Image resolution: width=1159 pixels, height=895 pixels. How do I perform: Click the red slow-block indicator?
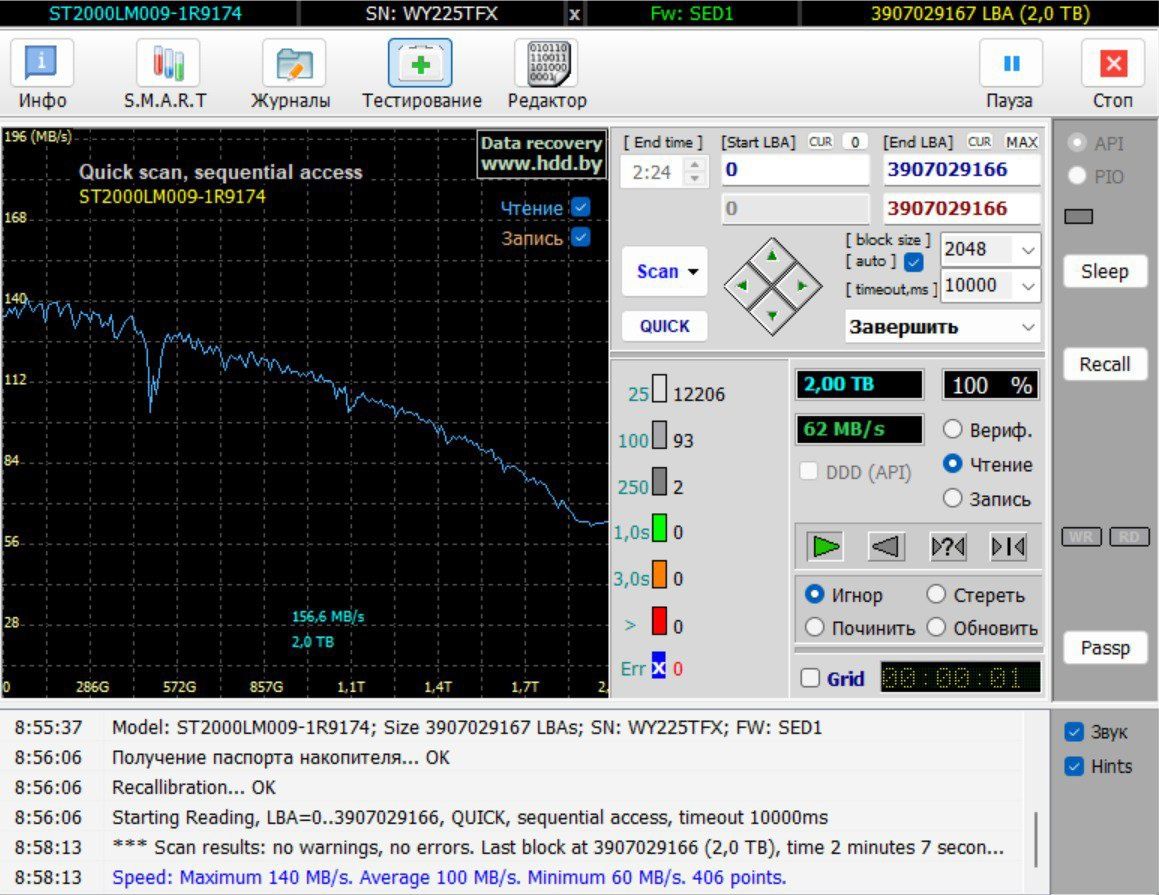(659, 622)
